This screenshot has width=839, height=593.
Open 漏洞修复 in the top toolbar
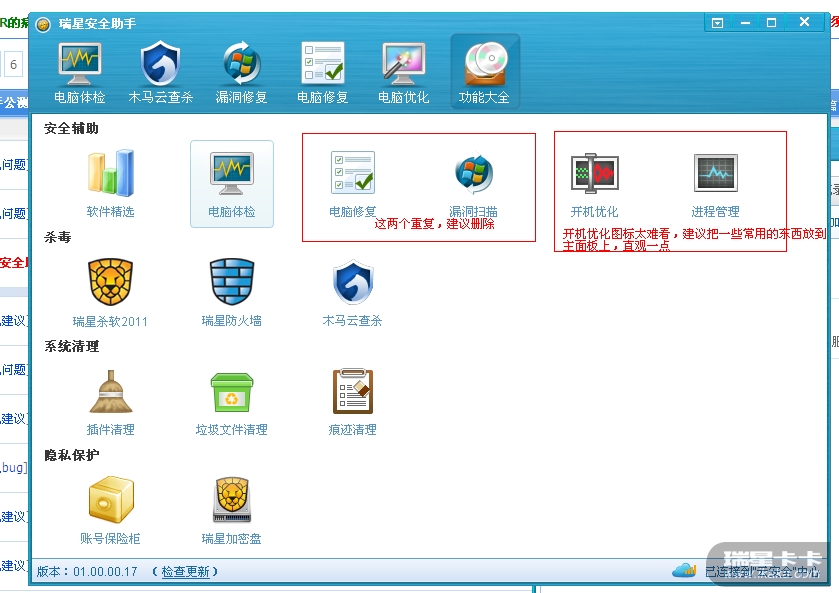[241, 73]
